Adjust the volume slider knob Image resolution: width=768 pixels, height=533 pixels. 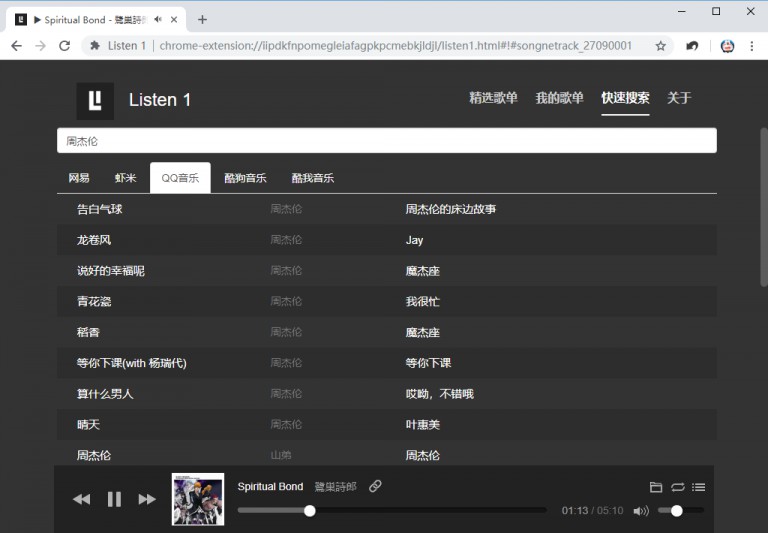pos(676,511)
